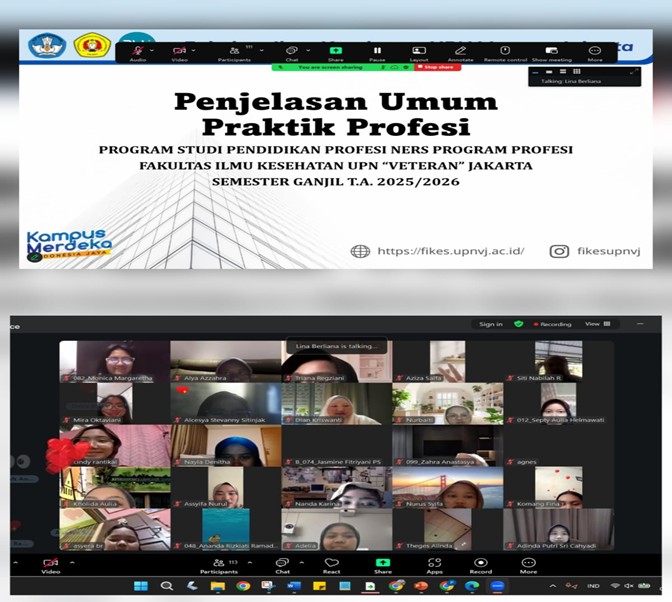This screenshot has height=602, width=672.
Task: Click the React icon in bottom toolbar
Action: (332, 564)
